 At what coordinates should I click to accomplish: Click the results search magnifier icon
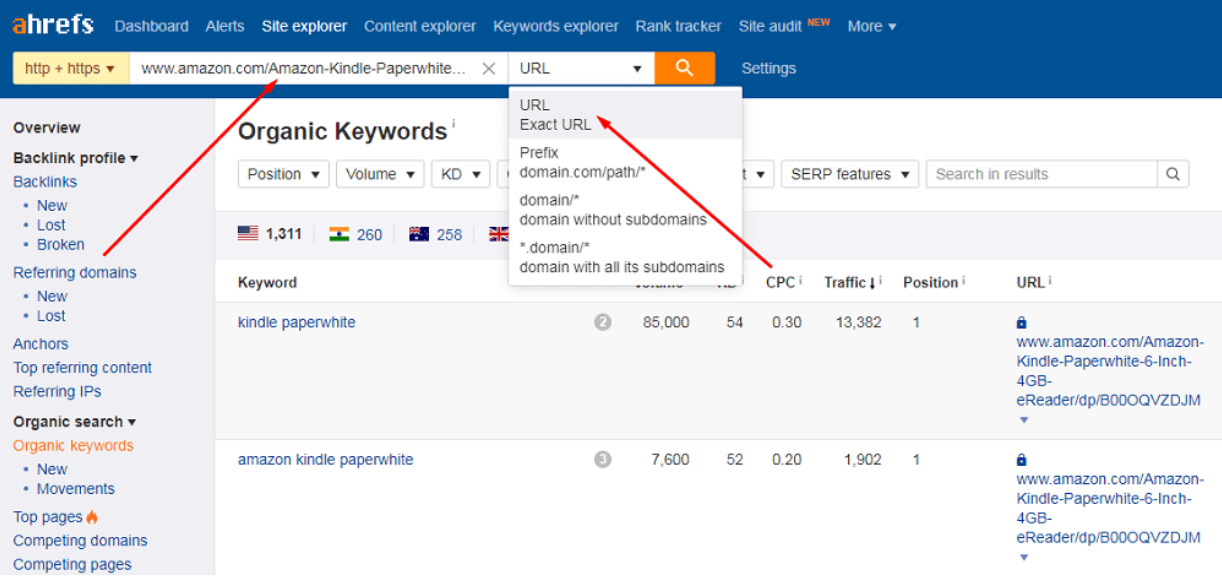pyautogui.click(x=1173, y=174)
